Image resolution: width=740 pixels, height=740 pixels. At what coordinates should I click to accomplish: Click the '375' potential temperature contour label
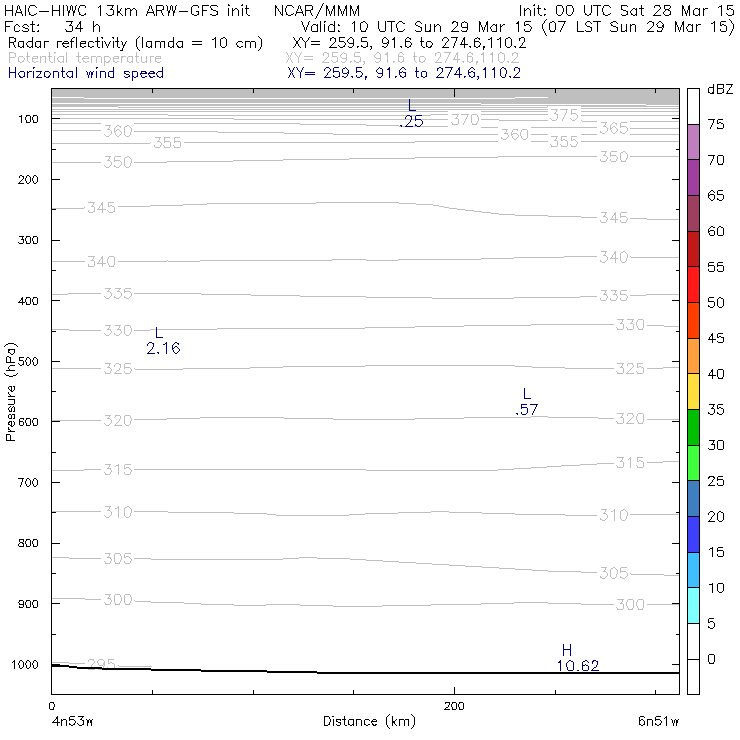564,115
